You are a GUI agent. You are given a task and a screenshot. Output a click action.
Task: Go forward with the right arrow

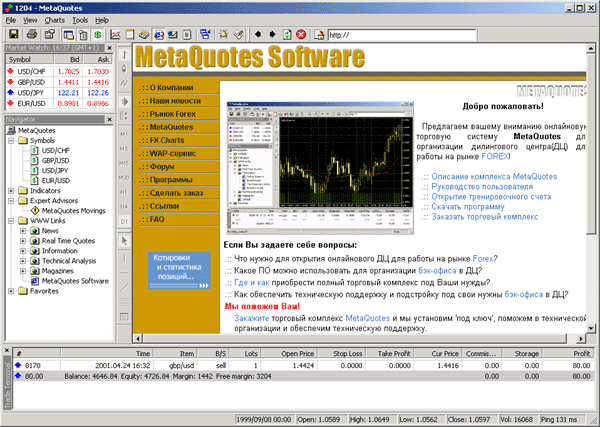pyautogui.click(x=272, y=35)
